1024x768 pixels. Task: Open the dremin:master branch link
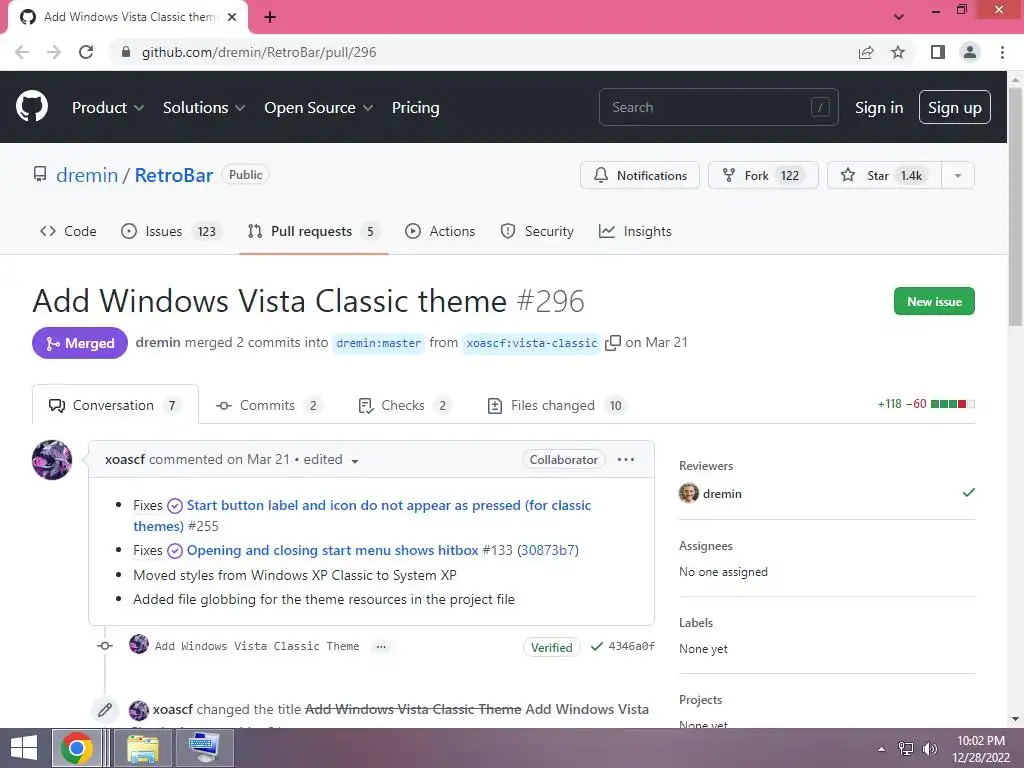tap(379, 343)
